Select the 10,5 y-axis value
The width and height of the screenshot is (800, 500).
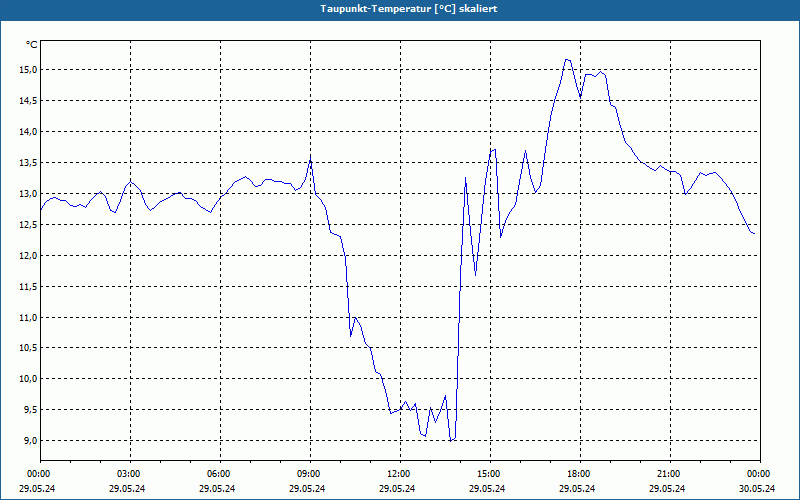29,348
